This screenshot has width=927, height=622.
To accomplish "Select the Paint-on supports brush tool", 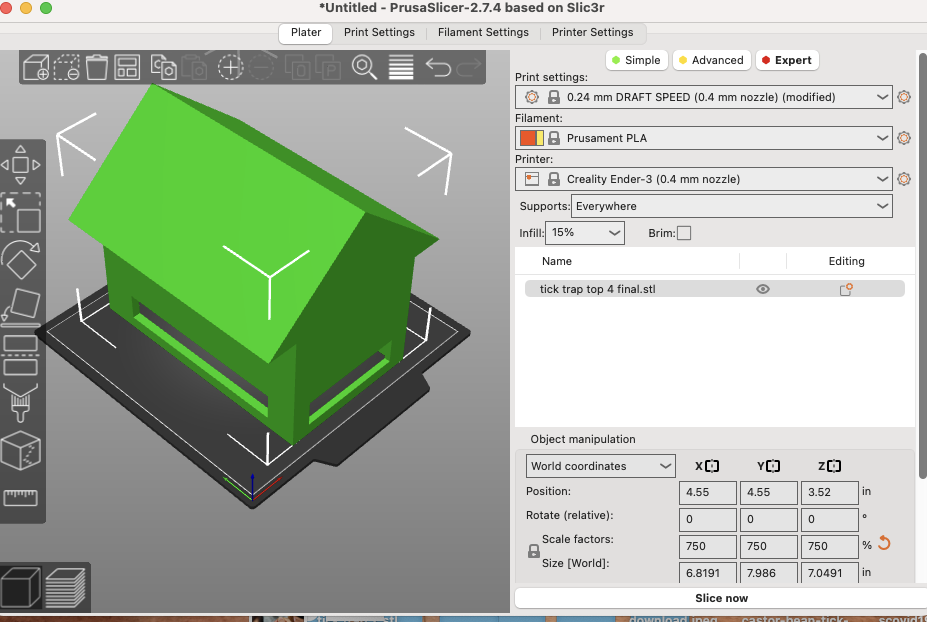I will point(21,403).
